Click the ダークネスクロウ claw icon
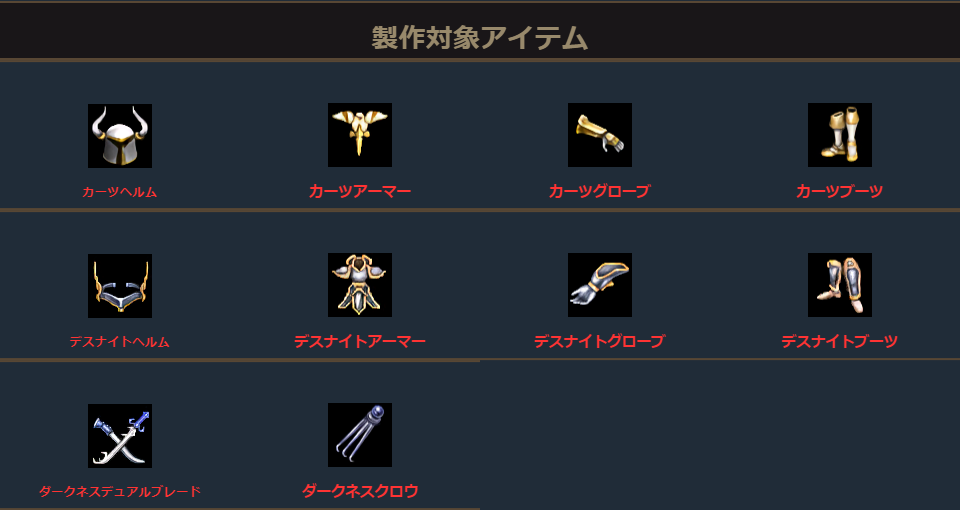960x510 pixels. point(360,435)
